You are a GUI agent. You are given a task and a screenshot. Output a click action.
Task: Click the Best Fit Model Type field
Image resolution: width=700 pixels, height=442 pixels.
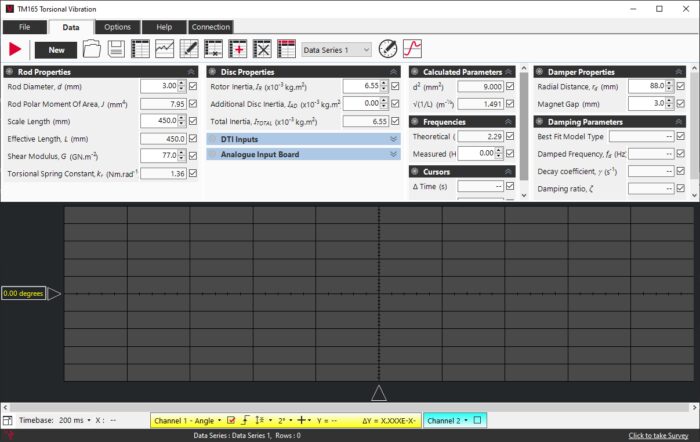point(642,137)
